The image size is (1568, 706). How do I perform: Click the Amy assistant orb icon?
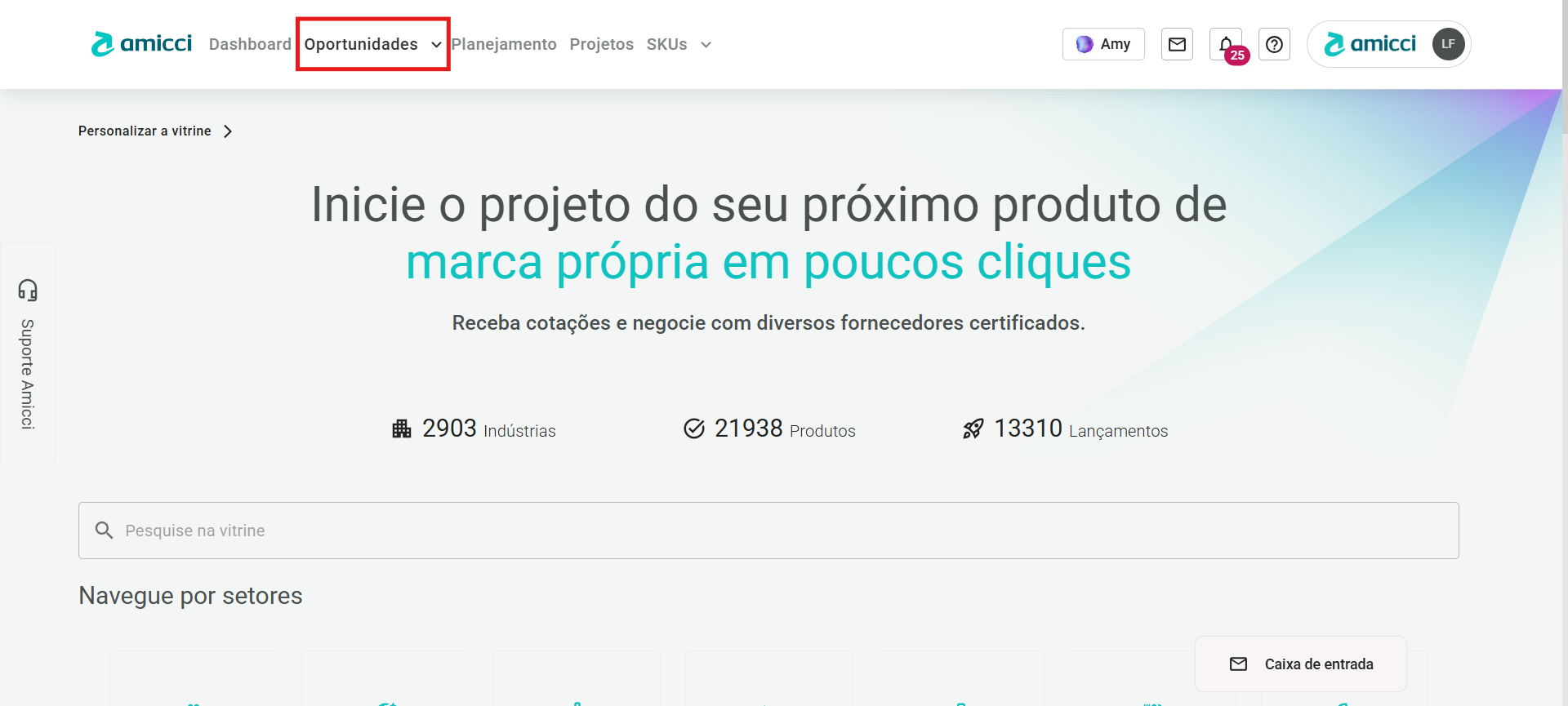pos(1085,44)
